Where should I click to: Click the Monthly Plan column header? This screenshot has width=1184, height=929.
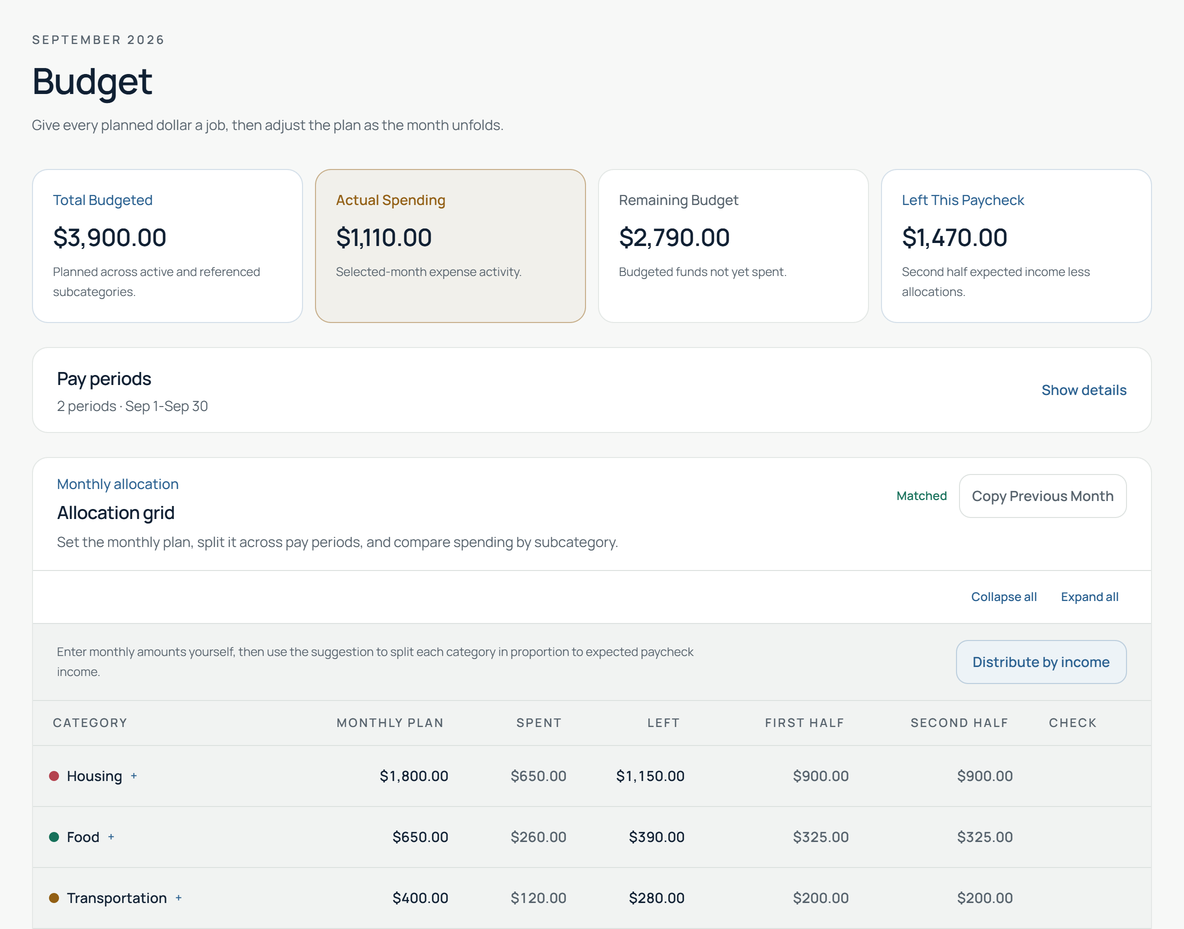click(390, 723)
